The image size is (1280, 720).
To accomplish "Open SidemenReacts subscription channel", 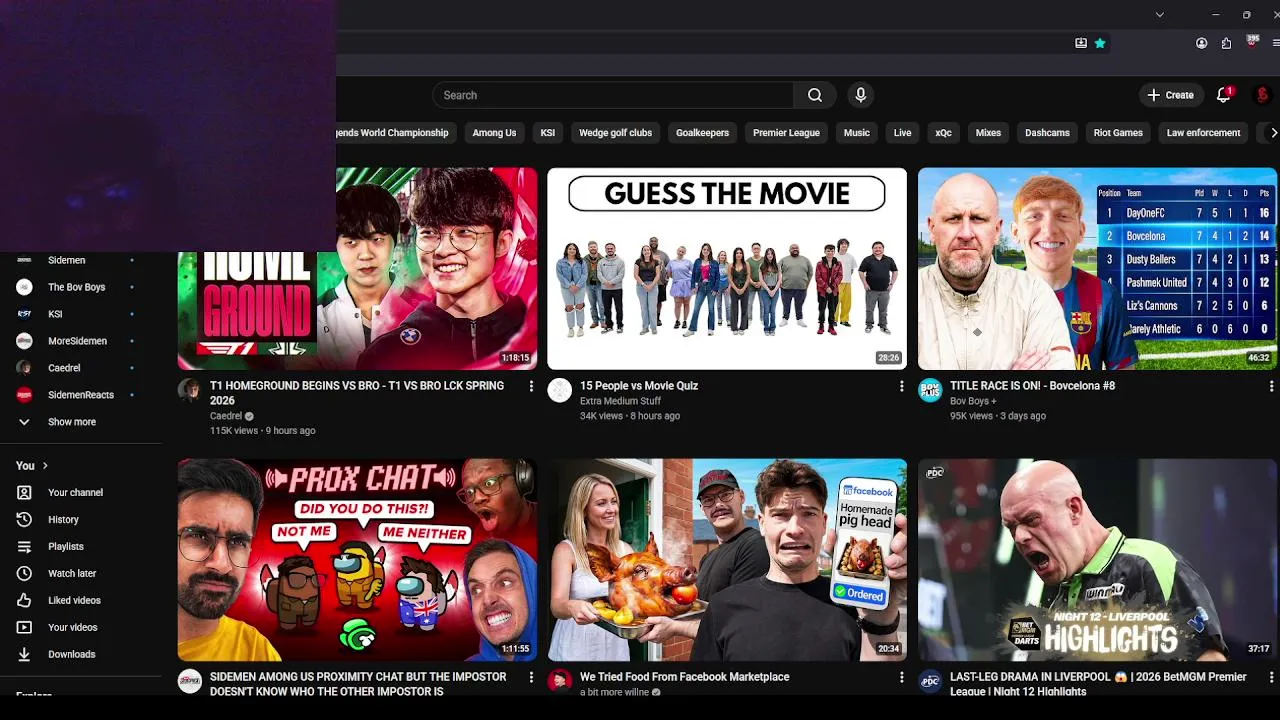I will (80, 395).
